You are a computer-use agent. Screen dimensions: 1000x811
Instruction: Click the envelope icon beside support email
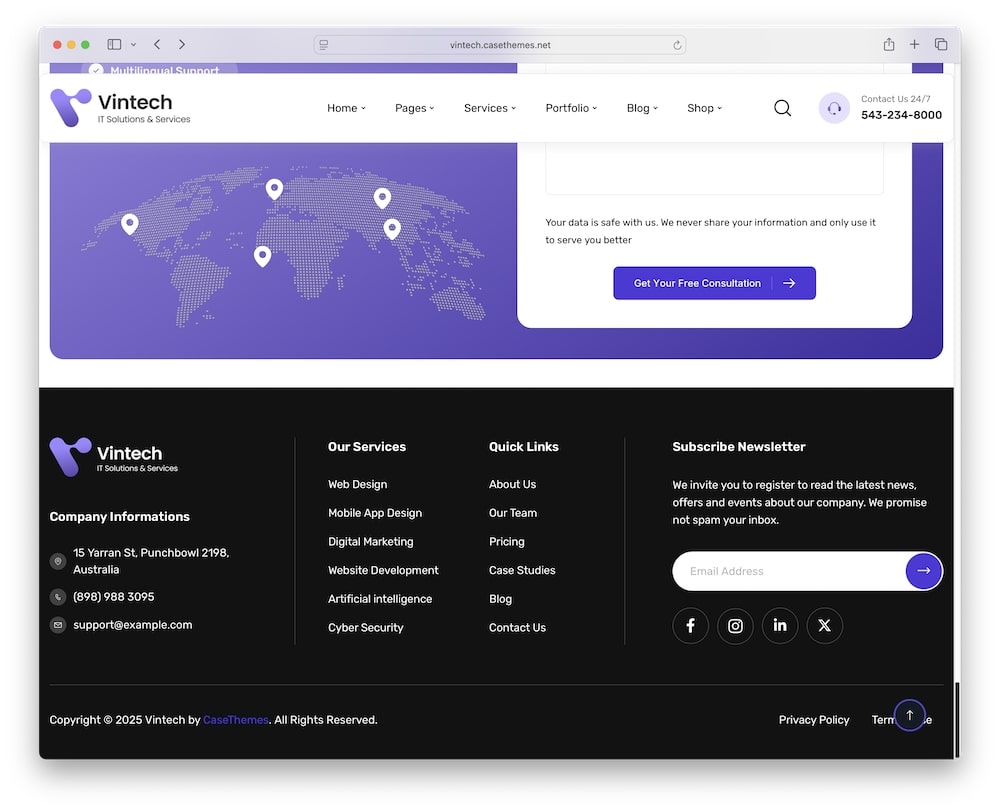pos(58,625)
